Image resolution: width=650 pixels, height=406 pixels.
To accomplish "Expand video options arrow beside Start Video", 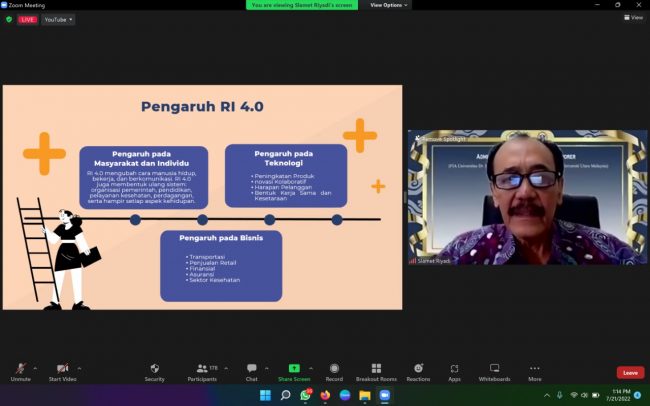I will tap(79, 368).
